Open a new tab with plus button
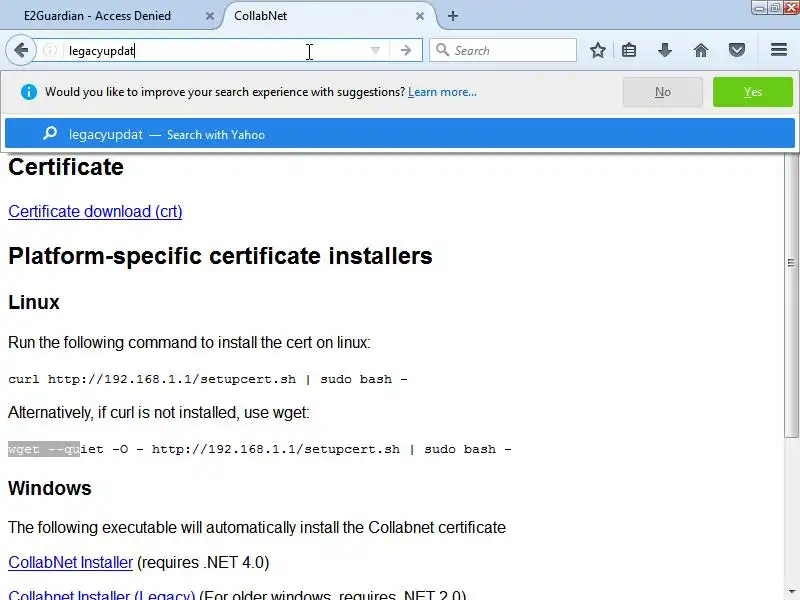The image size is (800, 600). click(453, 16)
